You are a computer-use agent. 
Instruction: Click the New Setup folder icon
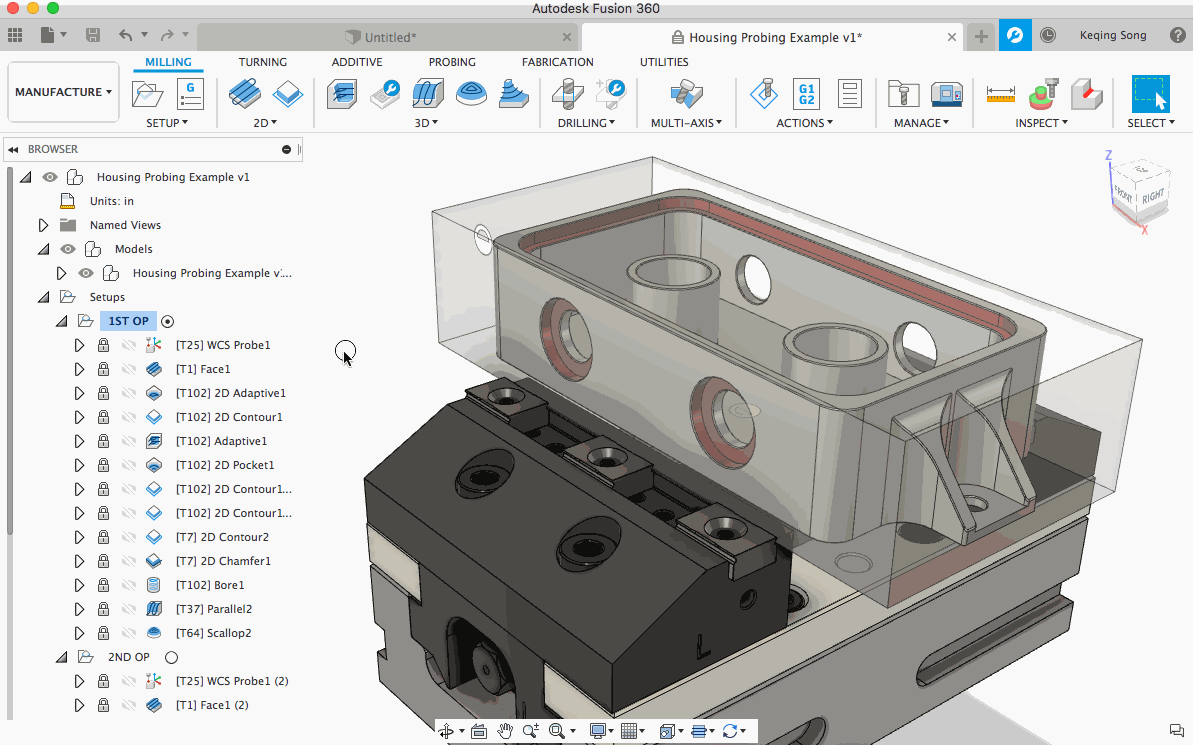point(148,95)
